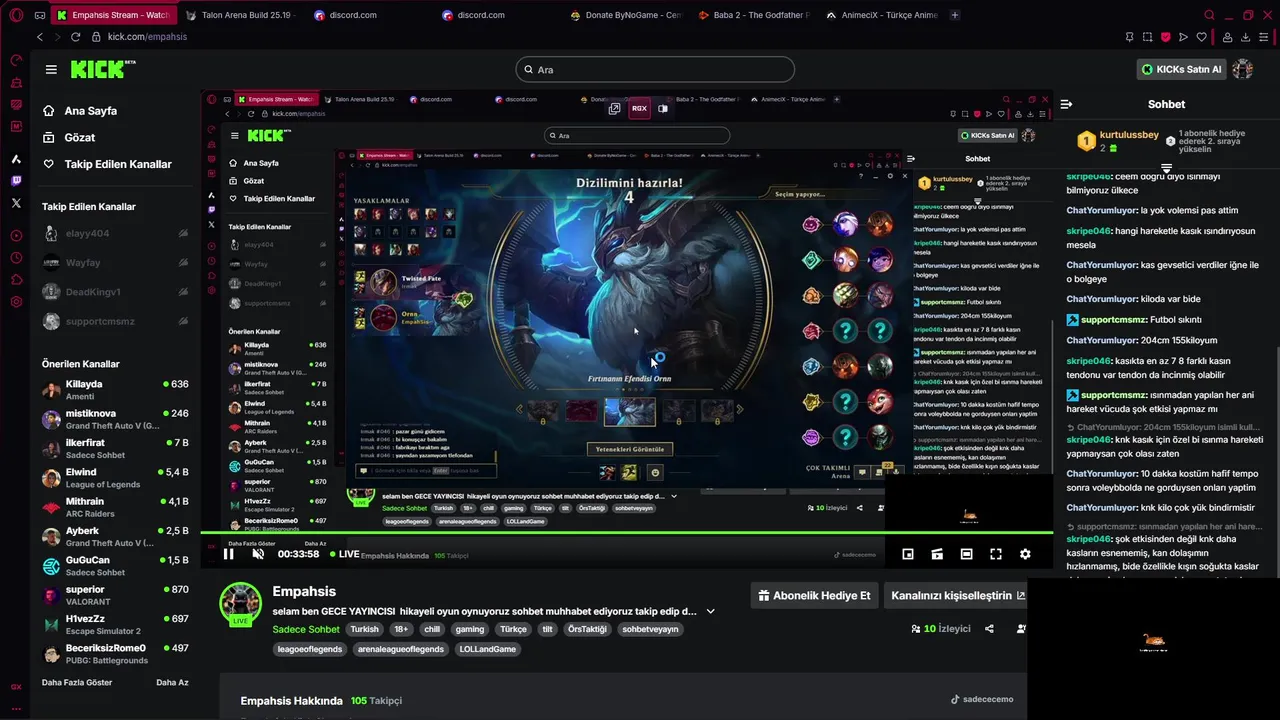This screenshot has width=1280, height=720.
Task: Show more recommended channels with Daha Fazla Göster
Action: click(x=77, y=682)
